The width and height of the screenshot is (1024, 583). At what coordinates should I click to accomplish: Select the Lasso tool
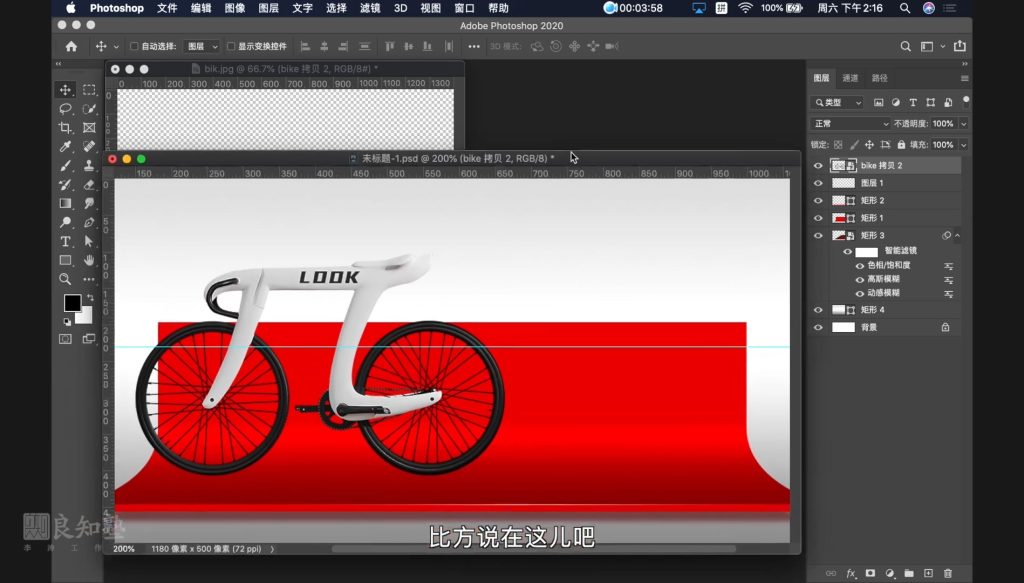point(65,109)
